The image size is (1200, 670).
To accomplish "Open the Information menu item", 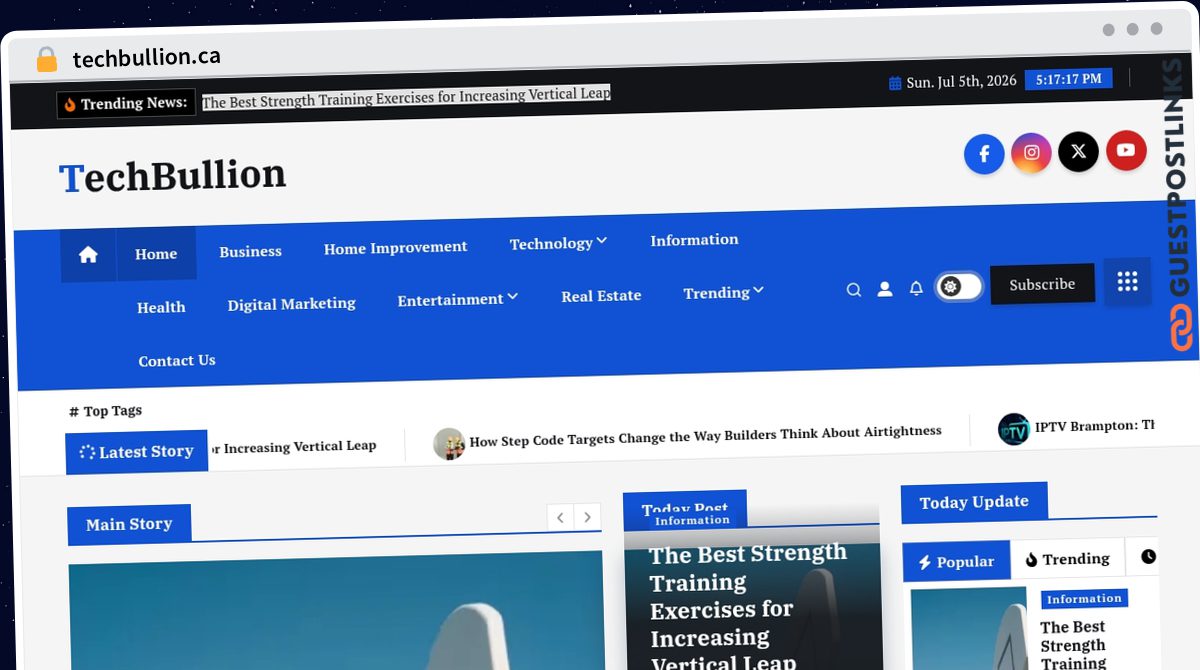I will coord(694,240).
